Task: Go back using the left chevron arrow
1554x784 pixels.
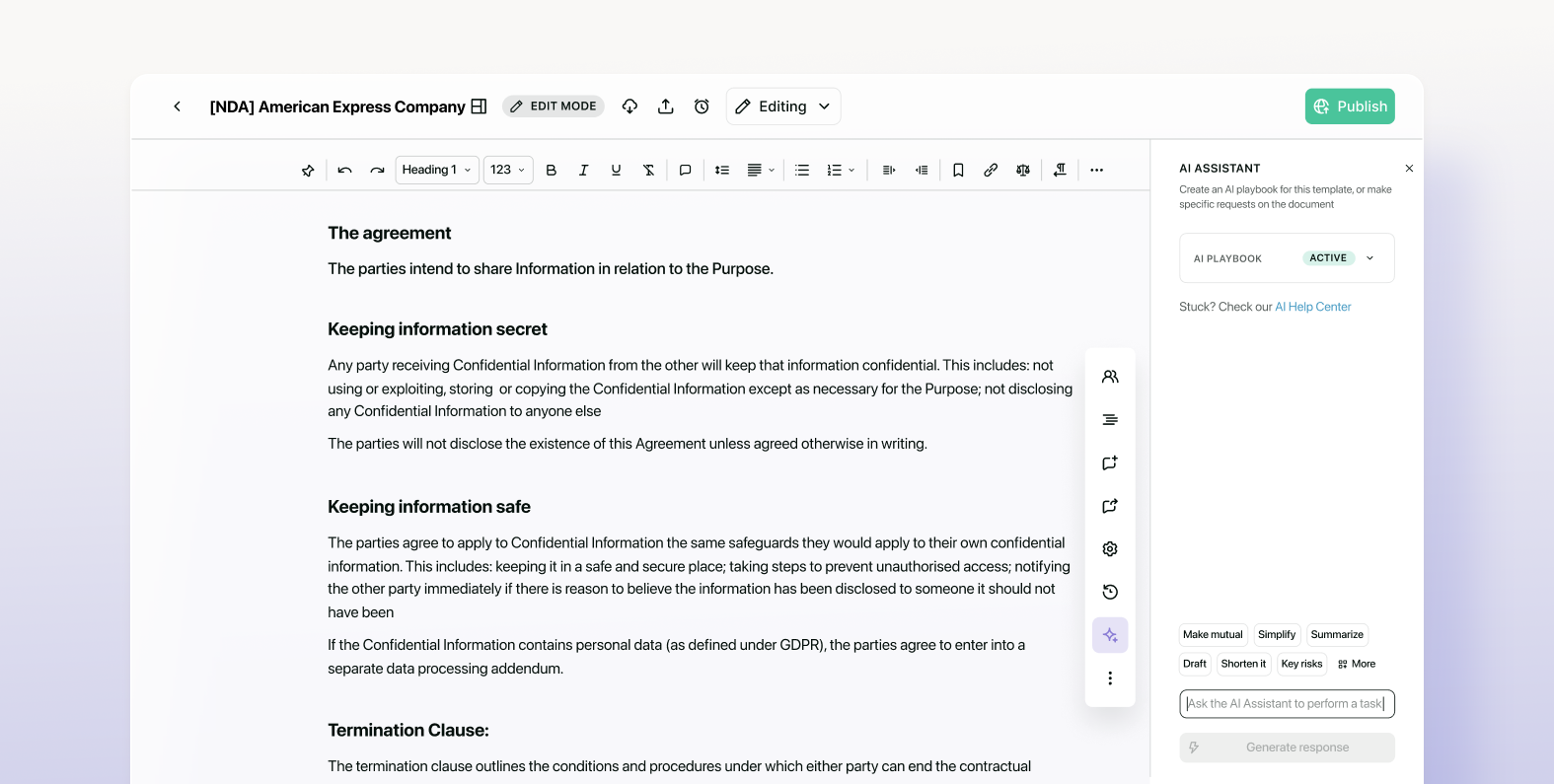Action: [x=177, y=107]
